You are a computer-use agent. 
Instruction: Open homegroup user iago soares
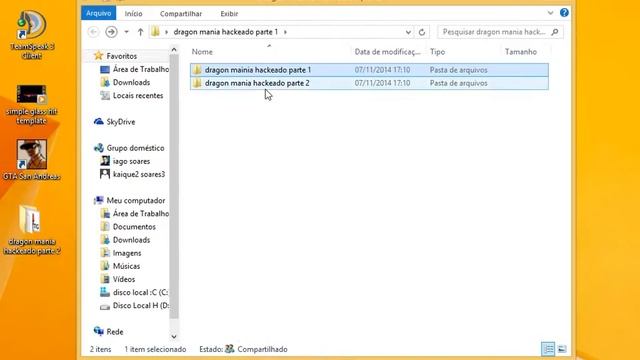tap(131, 161)
